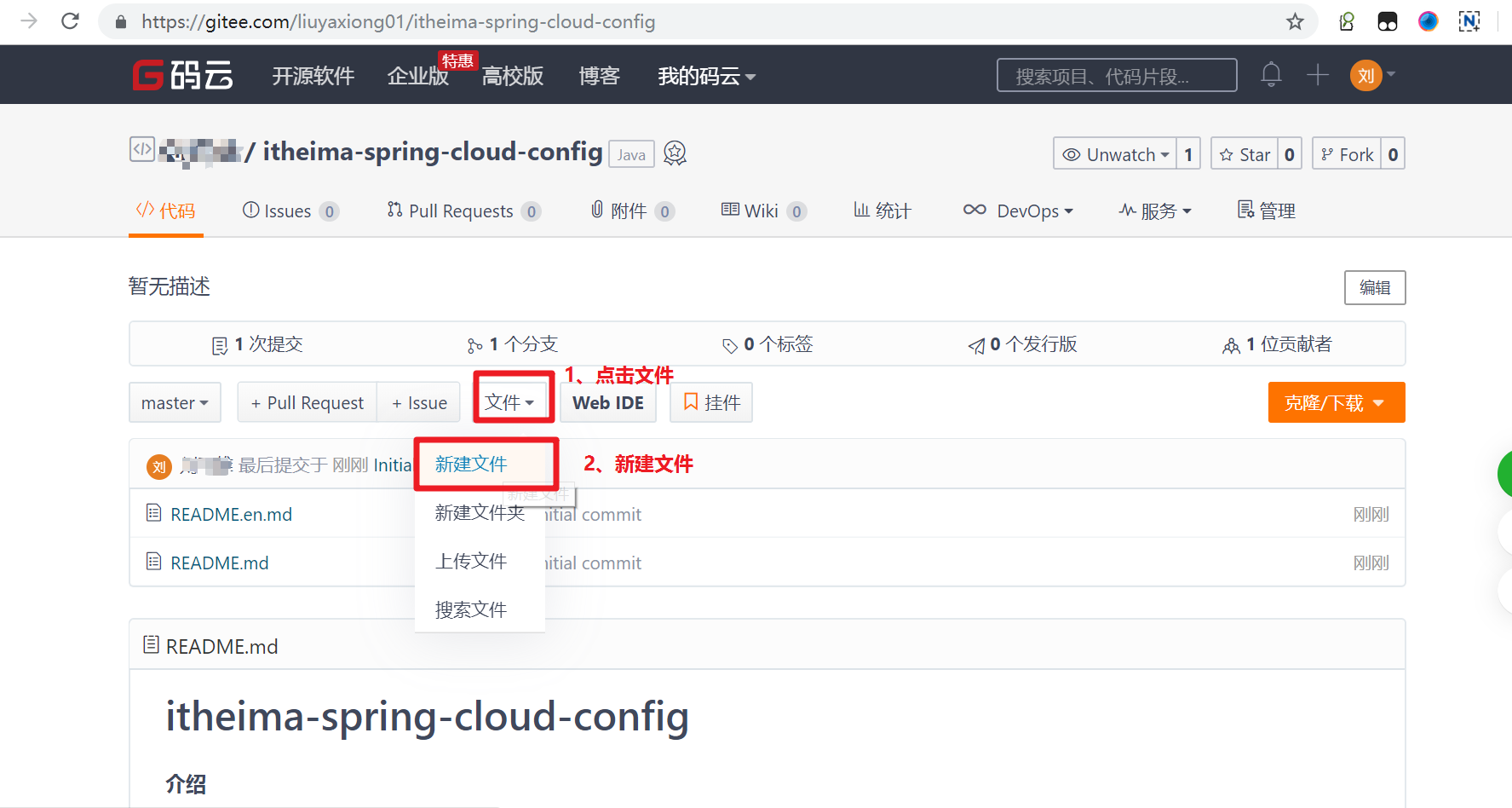The width and height of the screenshot is (1512, 808).
Task: Open the user avatar menu 刘
Action: tap(1365, 76)
